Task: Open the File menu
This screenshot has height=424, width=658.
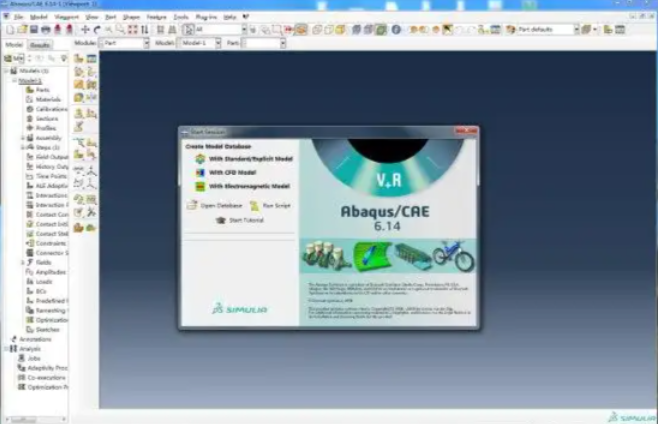Action: click(18, 17)
